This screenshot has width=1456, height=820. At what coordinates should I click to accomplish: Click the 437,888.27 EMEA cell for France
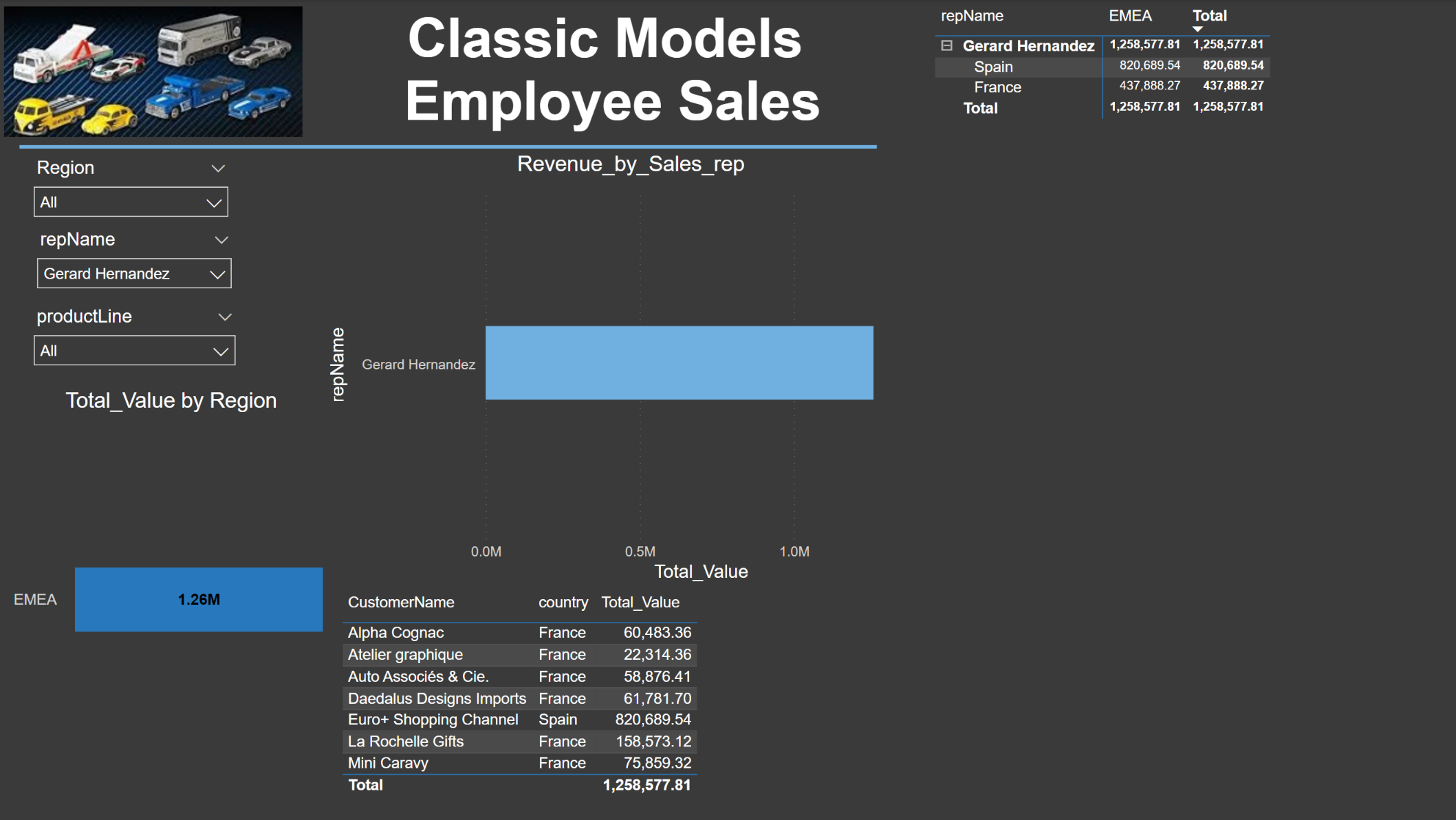tap(1149, 86)
